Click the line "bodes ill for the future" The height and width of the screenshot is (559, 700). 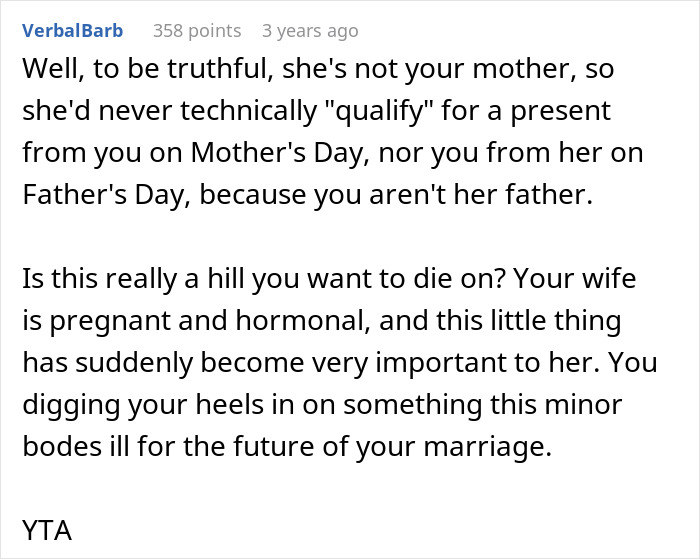(x=287, y=446)
